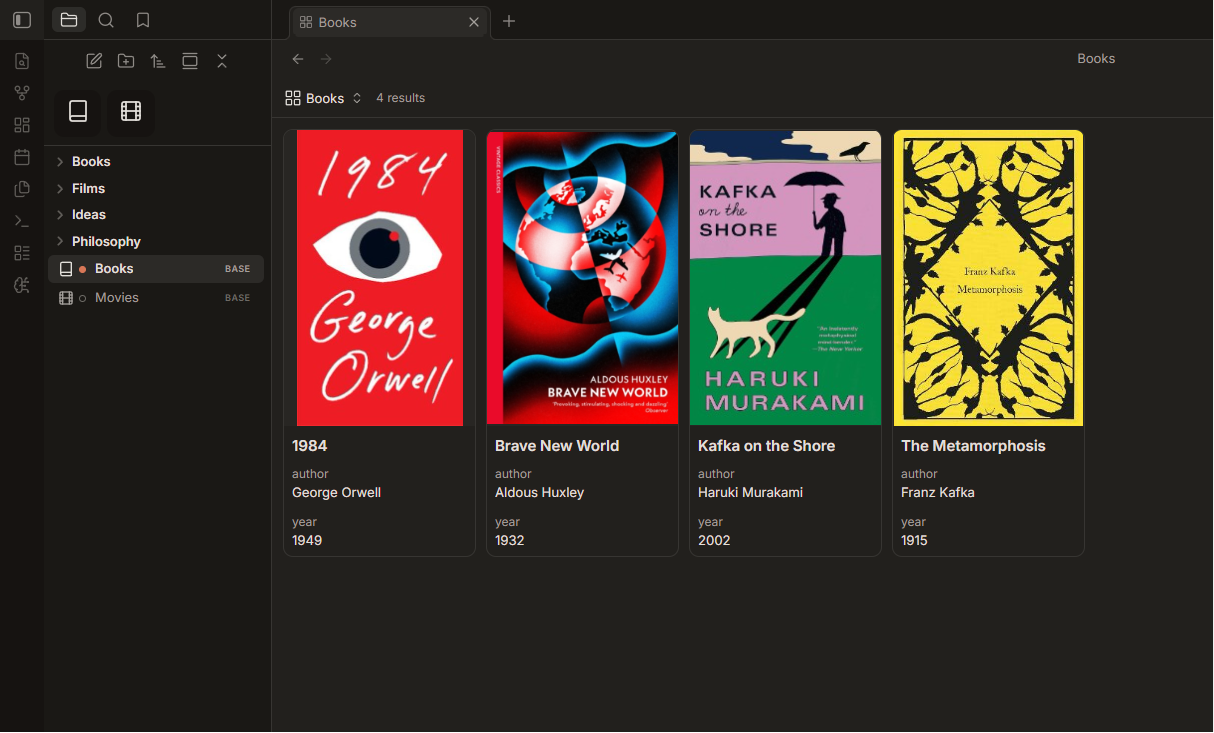Open a new tab with plus icon
The width and height of the screenshot is (1214, 733).
509,21
